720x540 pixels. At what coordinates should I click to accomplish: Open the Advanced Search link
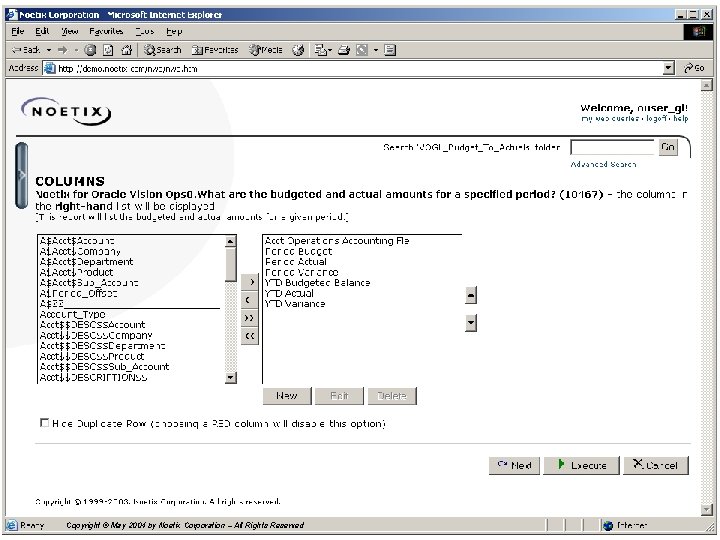coord(603,164)
